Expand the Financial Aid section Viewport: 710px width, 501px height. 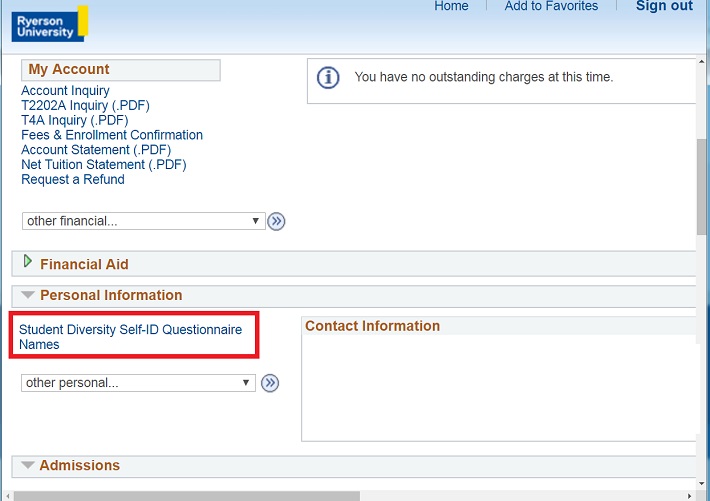pyautogui.click(x=28, y=263)
